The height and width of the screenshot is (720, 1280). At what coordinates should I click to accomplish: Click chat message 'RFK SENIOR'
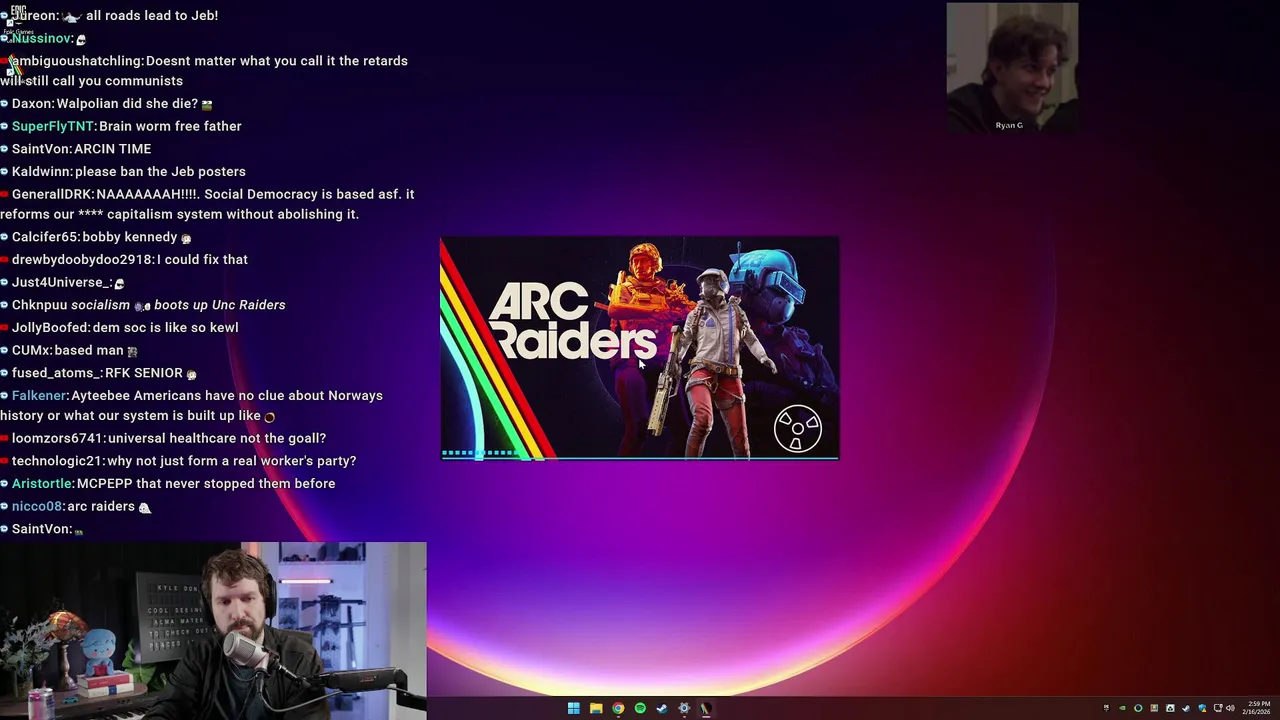[144, 373]
